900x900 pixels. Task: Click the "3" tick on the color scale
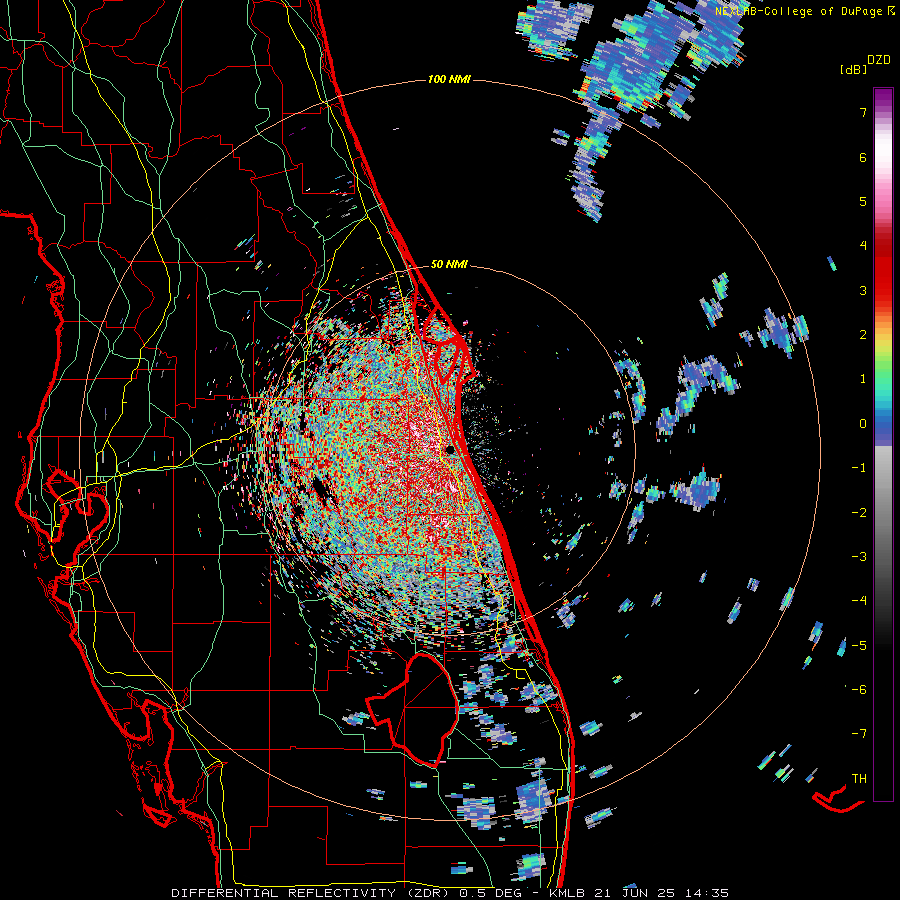[x=863, y=290]
